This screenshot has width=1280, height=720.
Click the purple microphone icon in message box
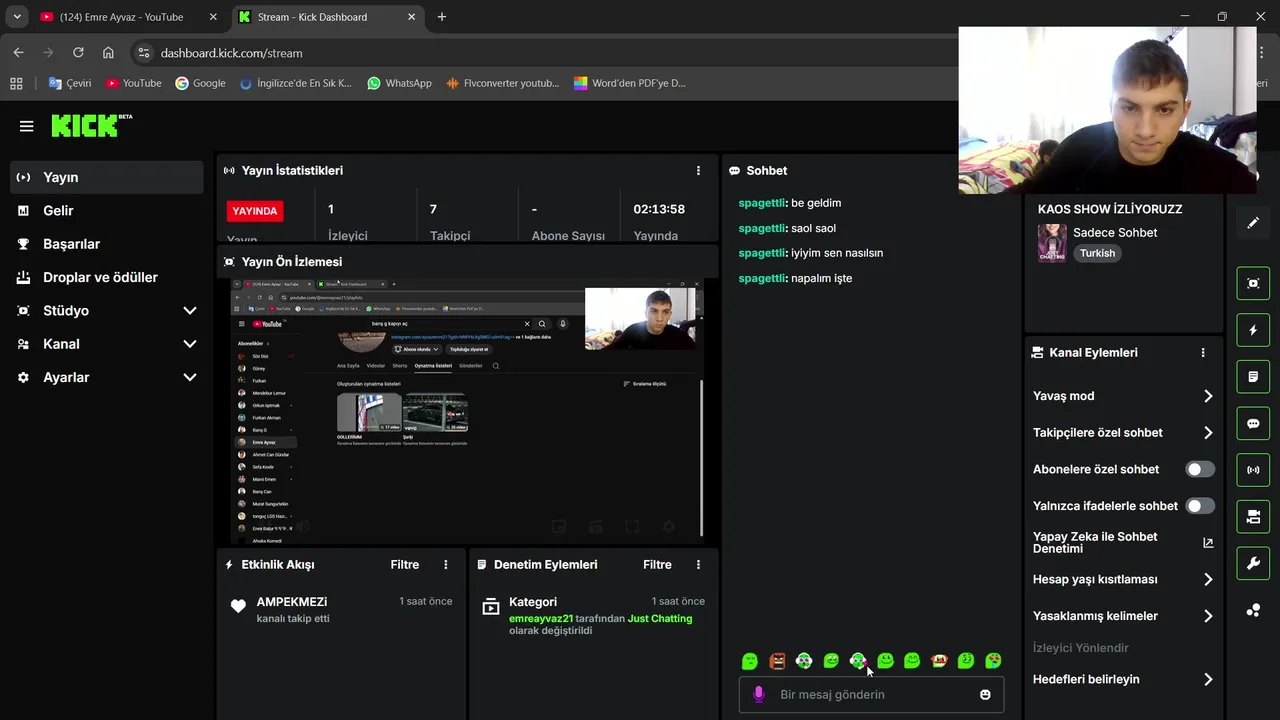tap(759, 694)
